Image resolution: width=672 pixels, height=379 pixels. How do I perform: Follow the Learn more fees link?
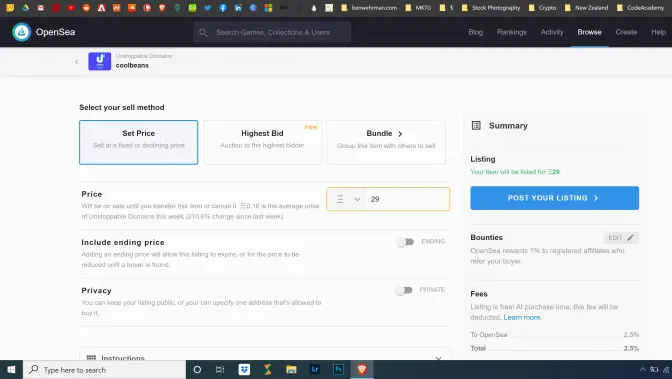(522, 317)
